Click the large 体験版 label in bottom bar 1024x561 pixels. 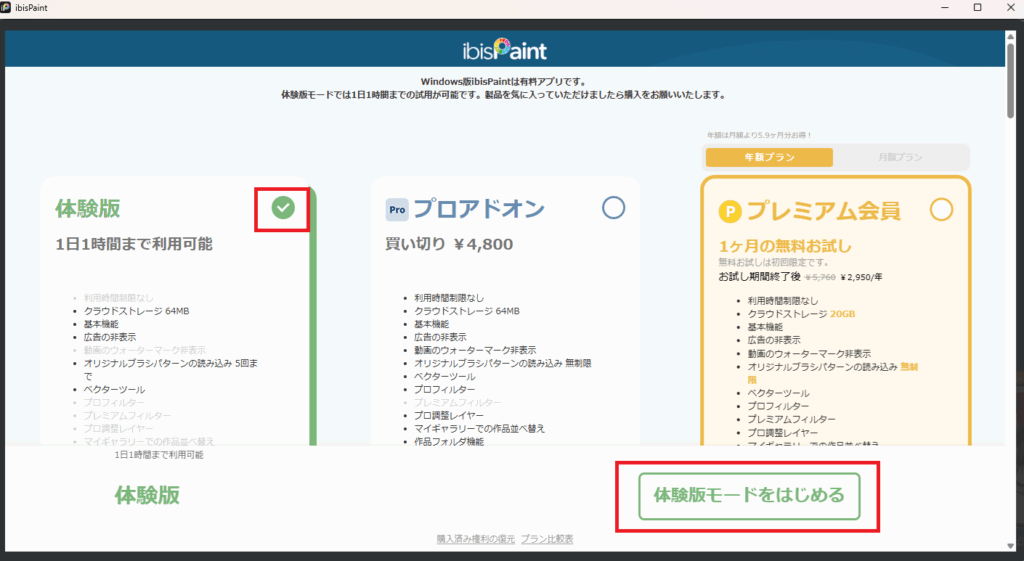(x=147, y=496)
